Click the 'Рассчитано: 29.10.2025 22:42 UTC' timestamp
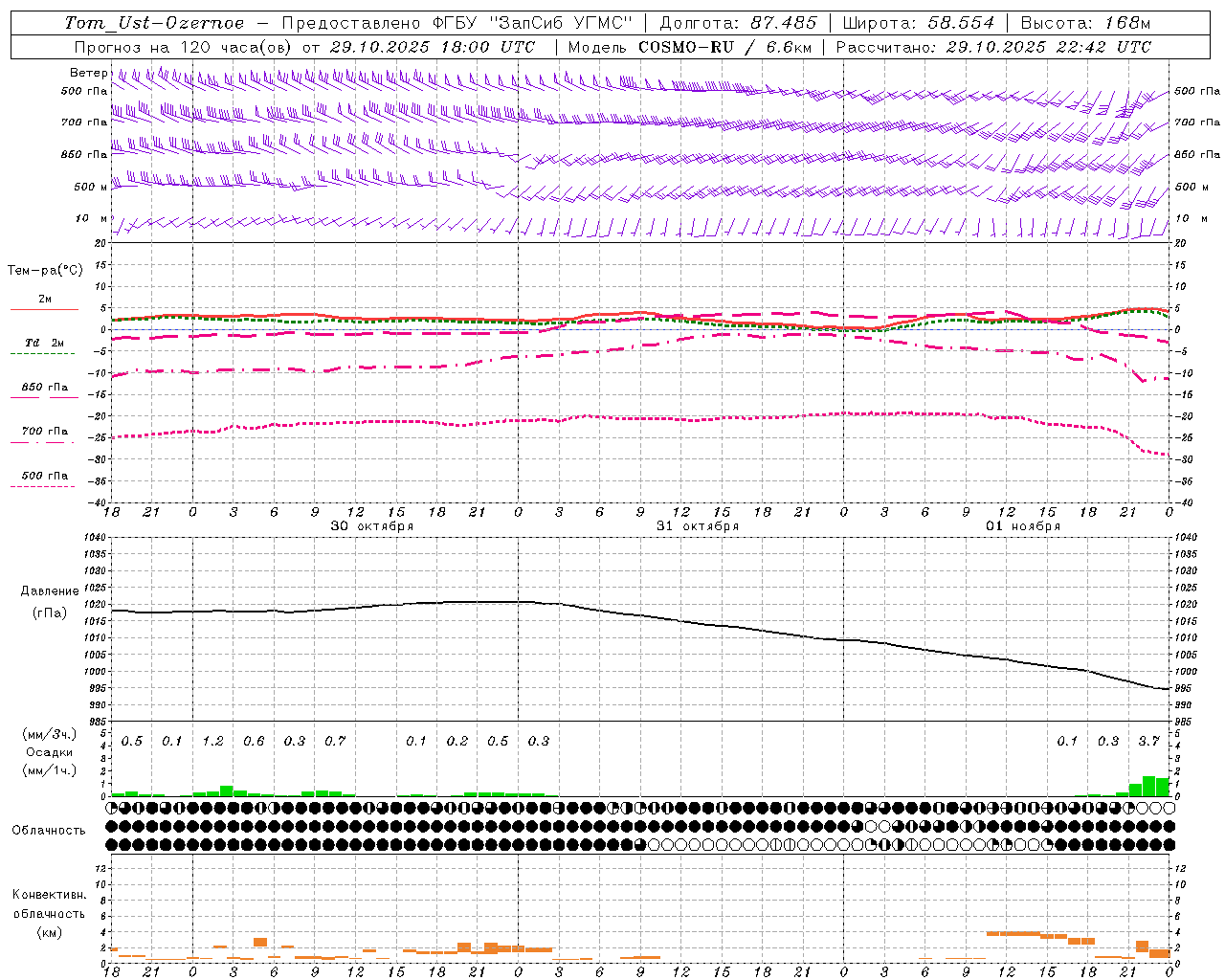Viewport: 1225px width, 980px height. [x=993, y=47]
